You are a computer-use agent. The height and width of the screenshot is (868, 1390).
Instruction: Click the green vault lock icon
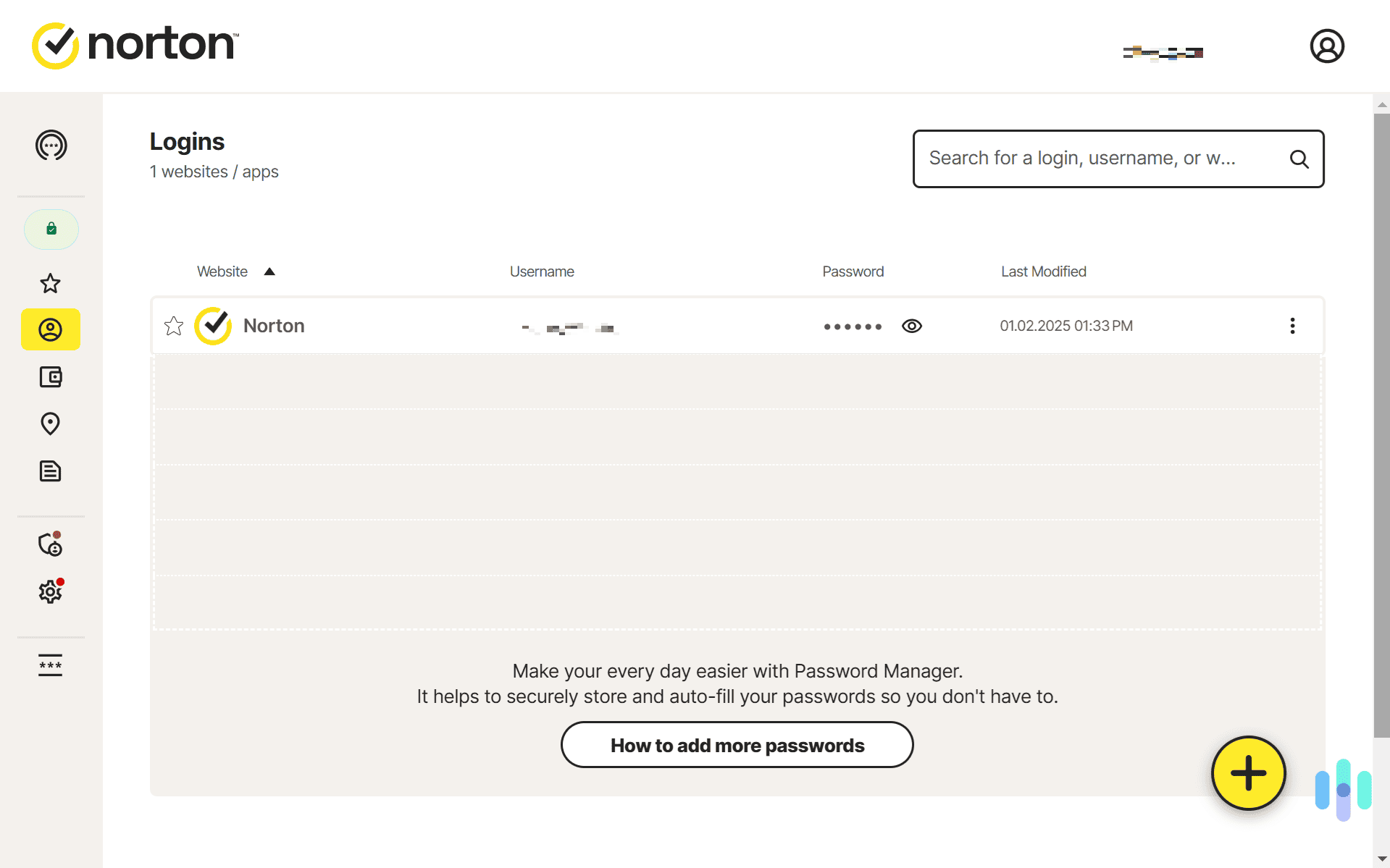pyautogui.click(x=51, y=229)
